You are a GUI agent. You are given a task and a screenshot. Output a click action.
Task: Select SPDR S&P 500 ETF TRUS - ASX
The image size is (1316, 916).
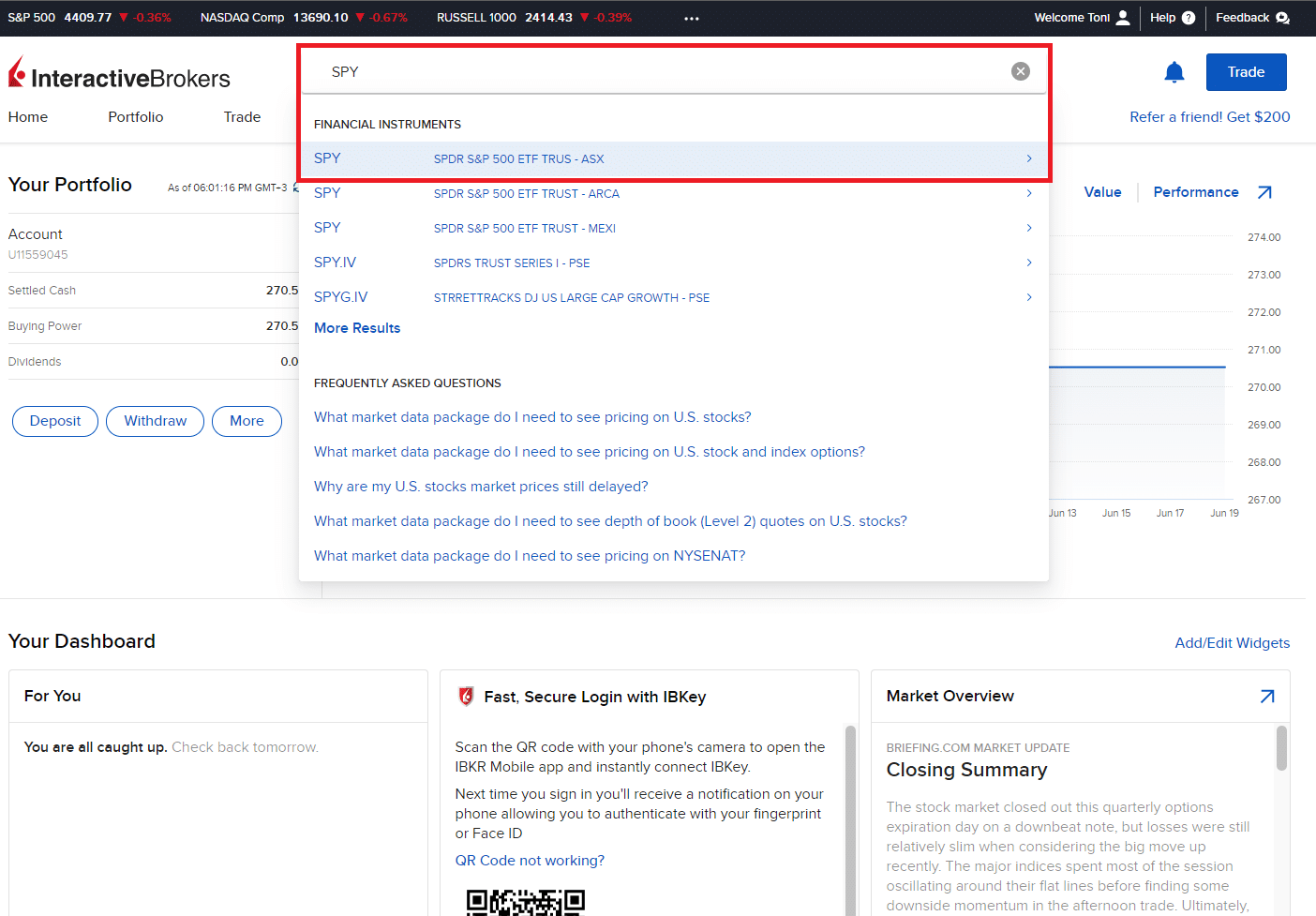pyautogui.click(x=518, y=159)
